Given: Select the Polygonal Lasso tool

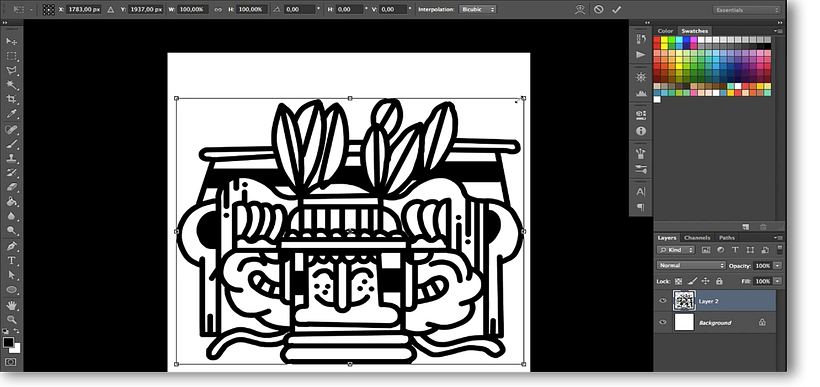Looking at the screenshot, I should 12,71.
